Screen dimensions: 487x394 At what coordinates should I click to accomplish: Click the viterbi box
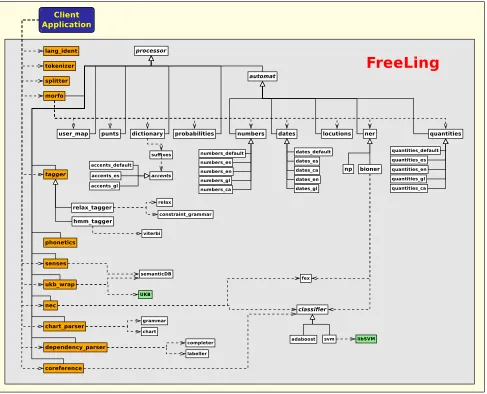152,233
